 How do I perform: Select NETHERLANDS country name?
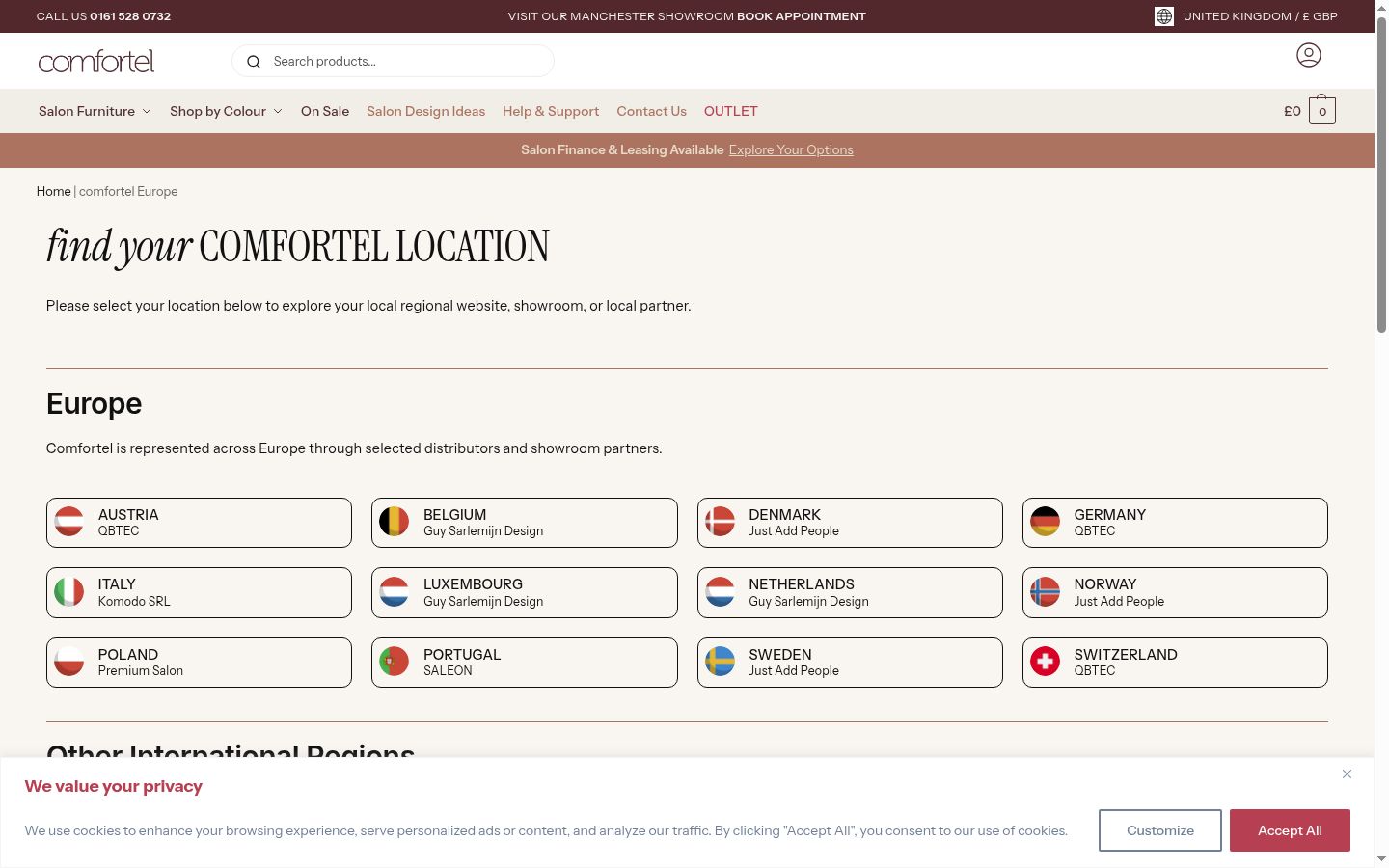802,584
